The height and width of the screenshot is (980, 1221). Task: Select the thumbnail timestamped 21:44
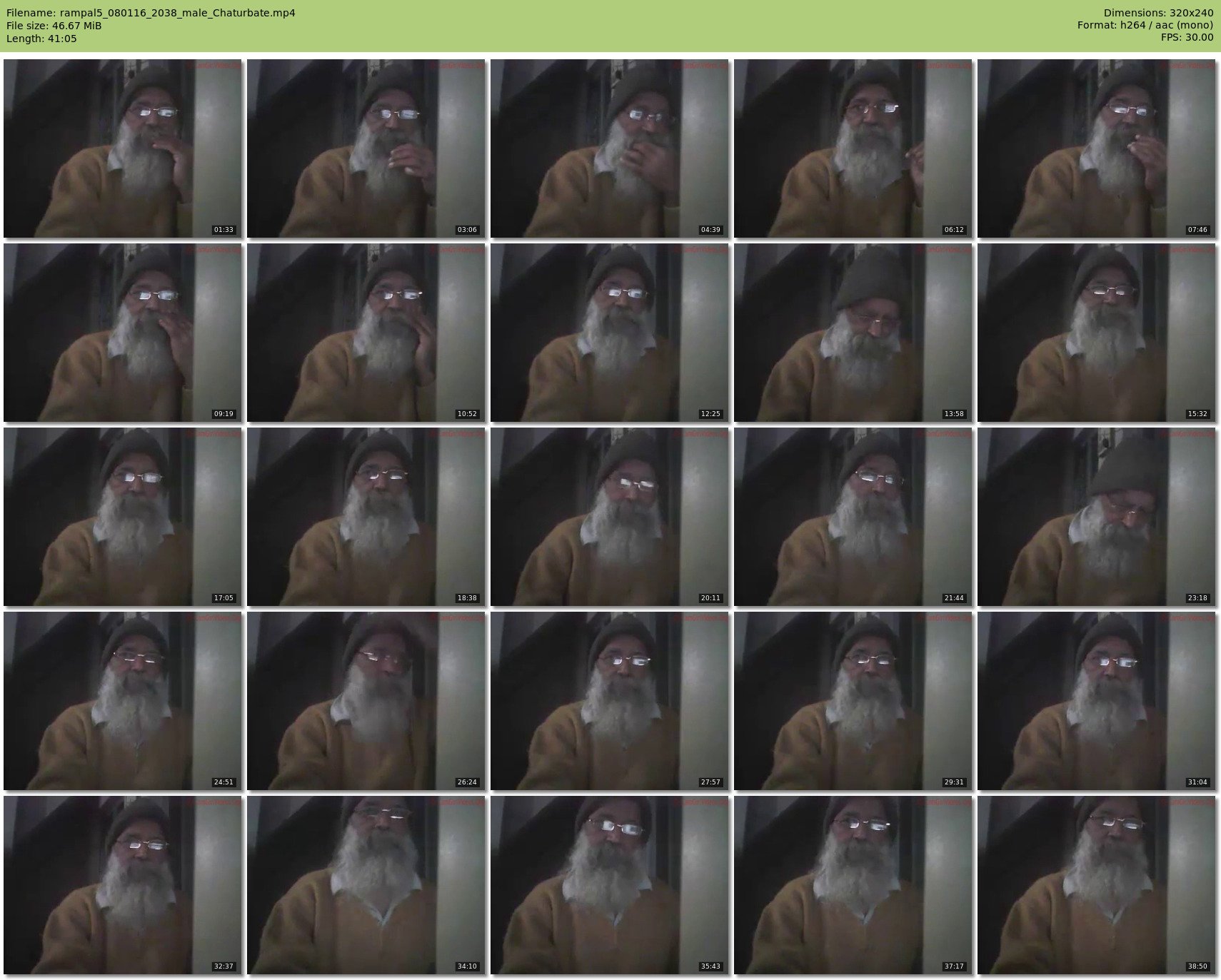pos(853,517)
